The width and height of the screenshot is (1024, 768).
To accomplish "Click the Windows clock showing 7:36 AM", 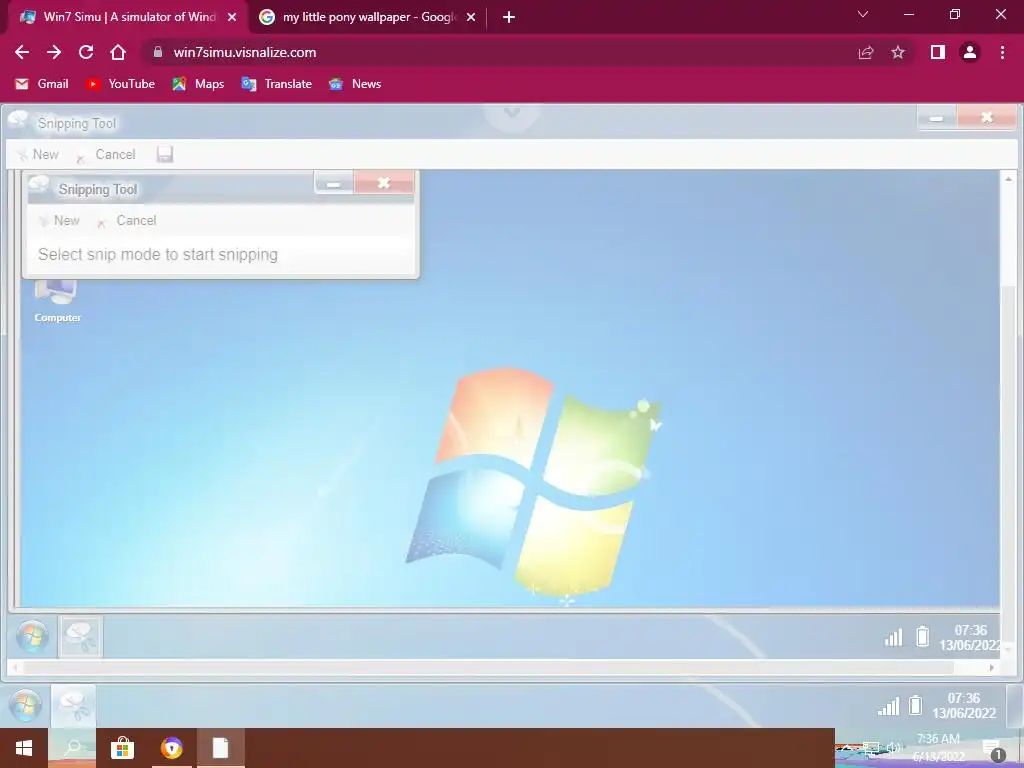I will [938, 748].
